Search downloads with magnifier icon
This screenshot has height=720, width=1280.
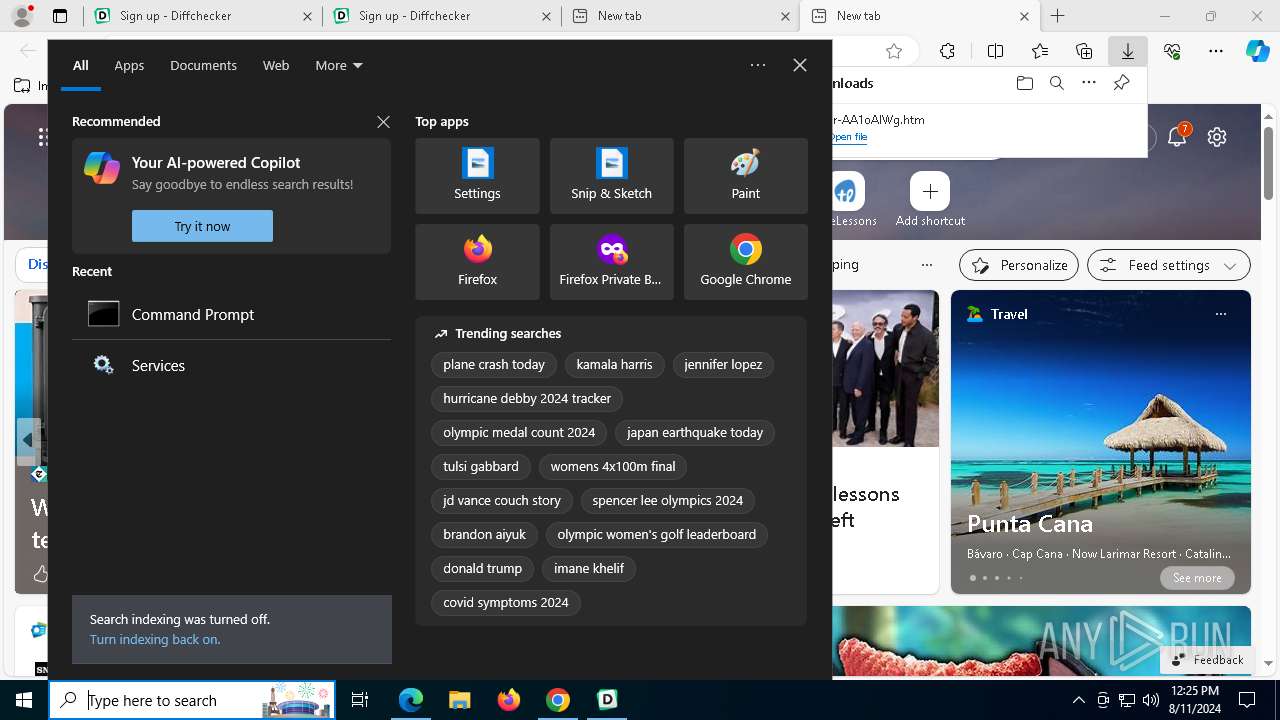click(x=1056, y=83)
